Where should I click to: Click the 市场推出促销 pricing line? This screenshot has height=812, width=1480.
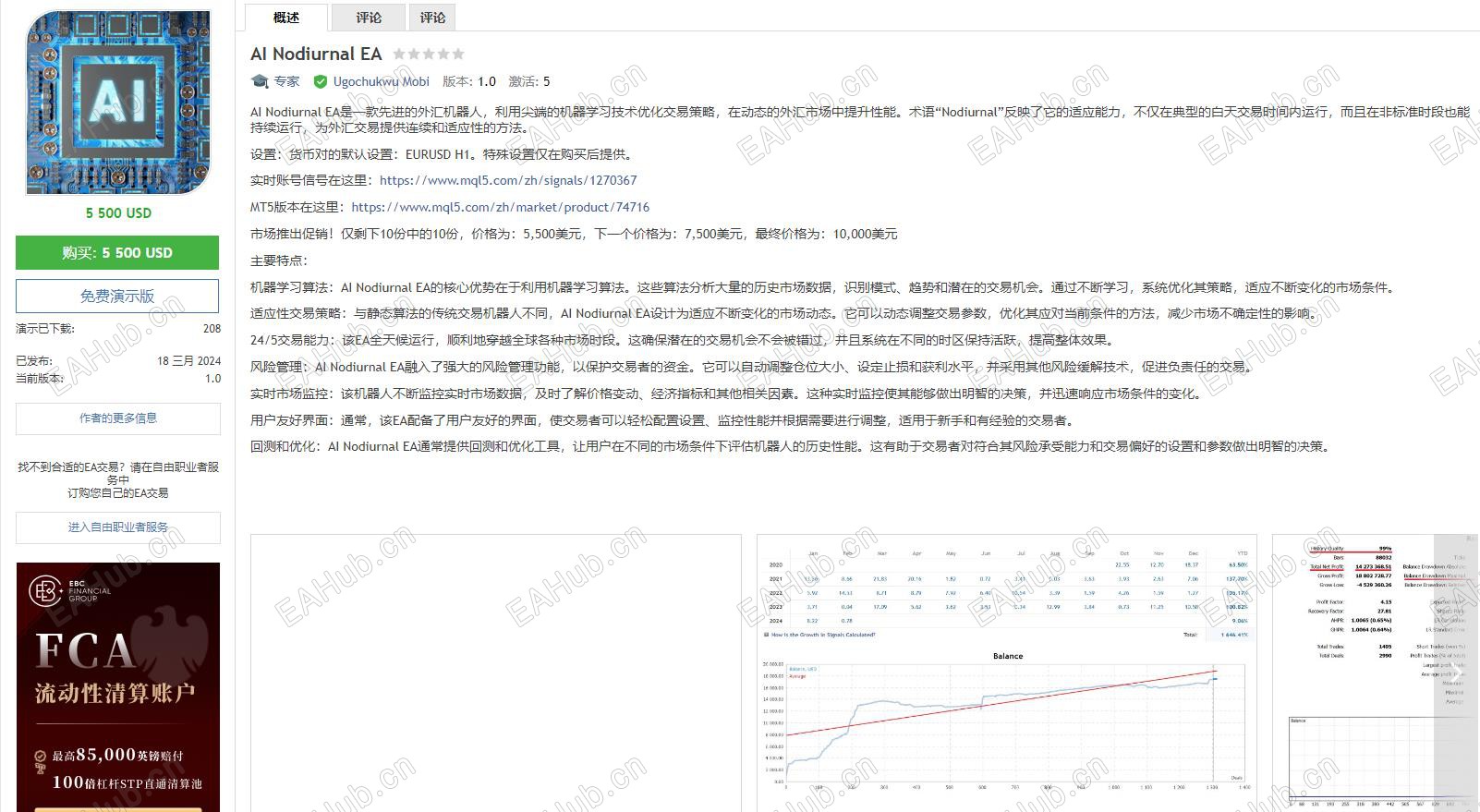[x=574, y=234]
